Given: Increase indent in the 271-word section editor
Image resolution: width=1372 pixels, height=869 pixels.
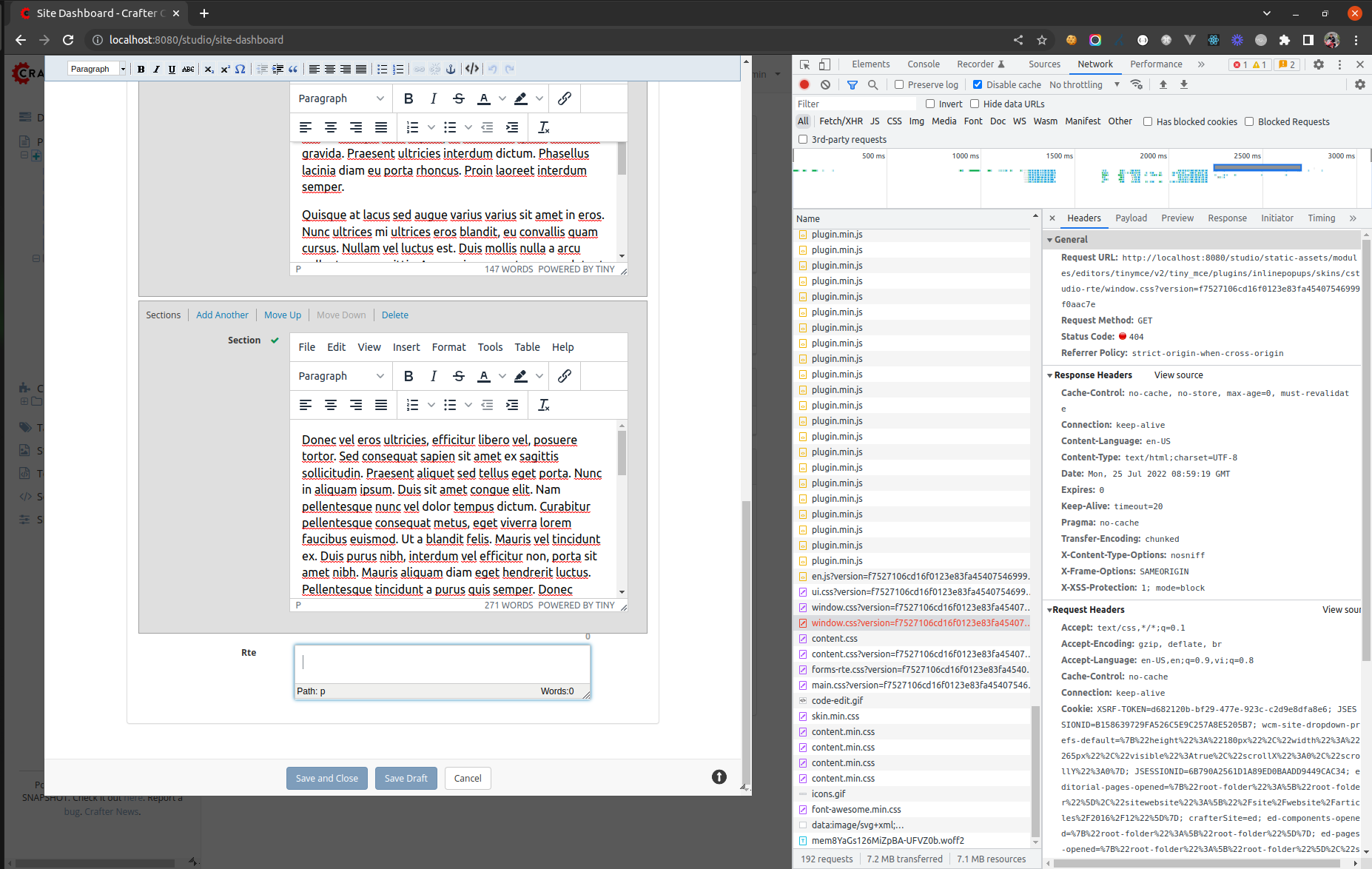Looking at the screenshot, I should click(512, 405).
